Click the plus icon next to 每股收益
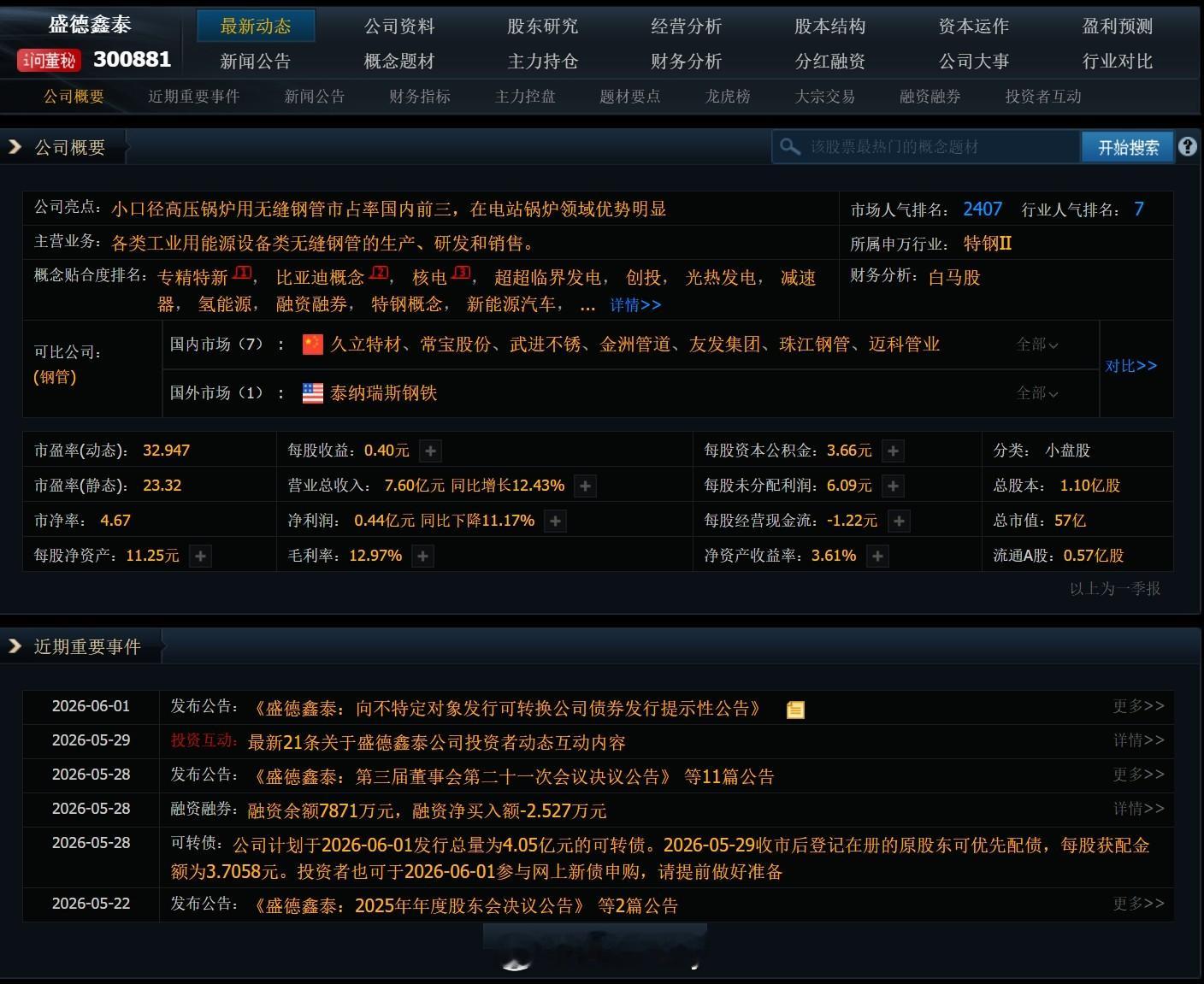Image resolution: width=1204 pixels, height=984 pixels. 431,451
